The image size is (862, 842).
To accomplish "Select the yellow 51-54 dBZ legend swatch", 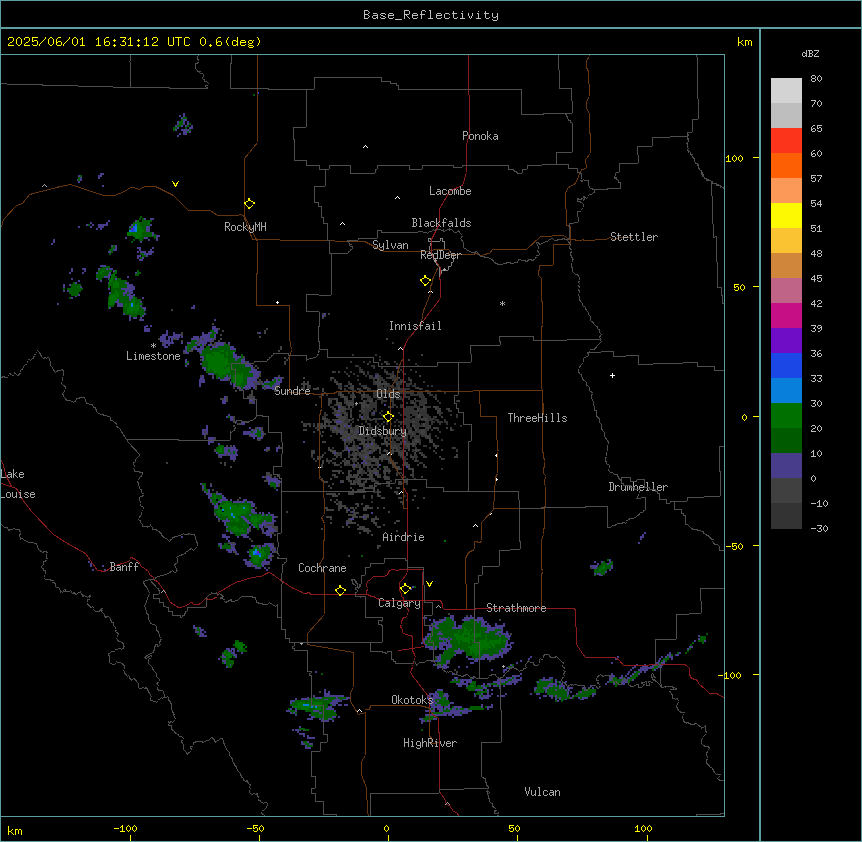I will [x=786, y=215].
